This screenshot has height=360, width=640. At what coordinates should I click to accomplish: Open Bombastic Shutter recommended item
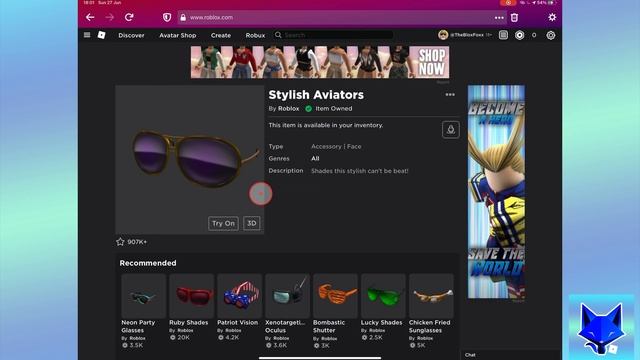tap(335, 311)
